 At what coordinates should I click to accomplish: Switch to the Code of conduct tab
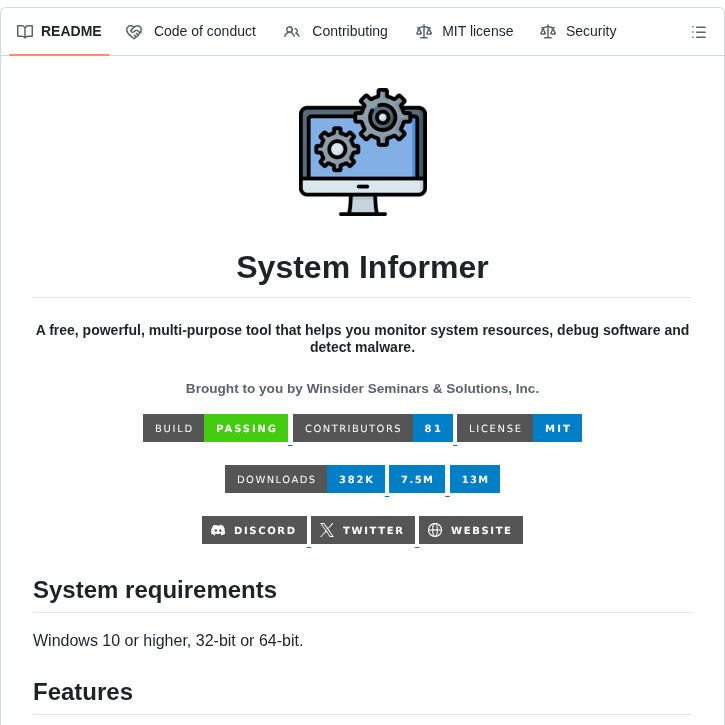pyautogui.click(x=191, y=31)
